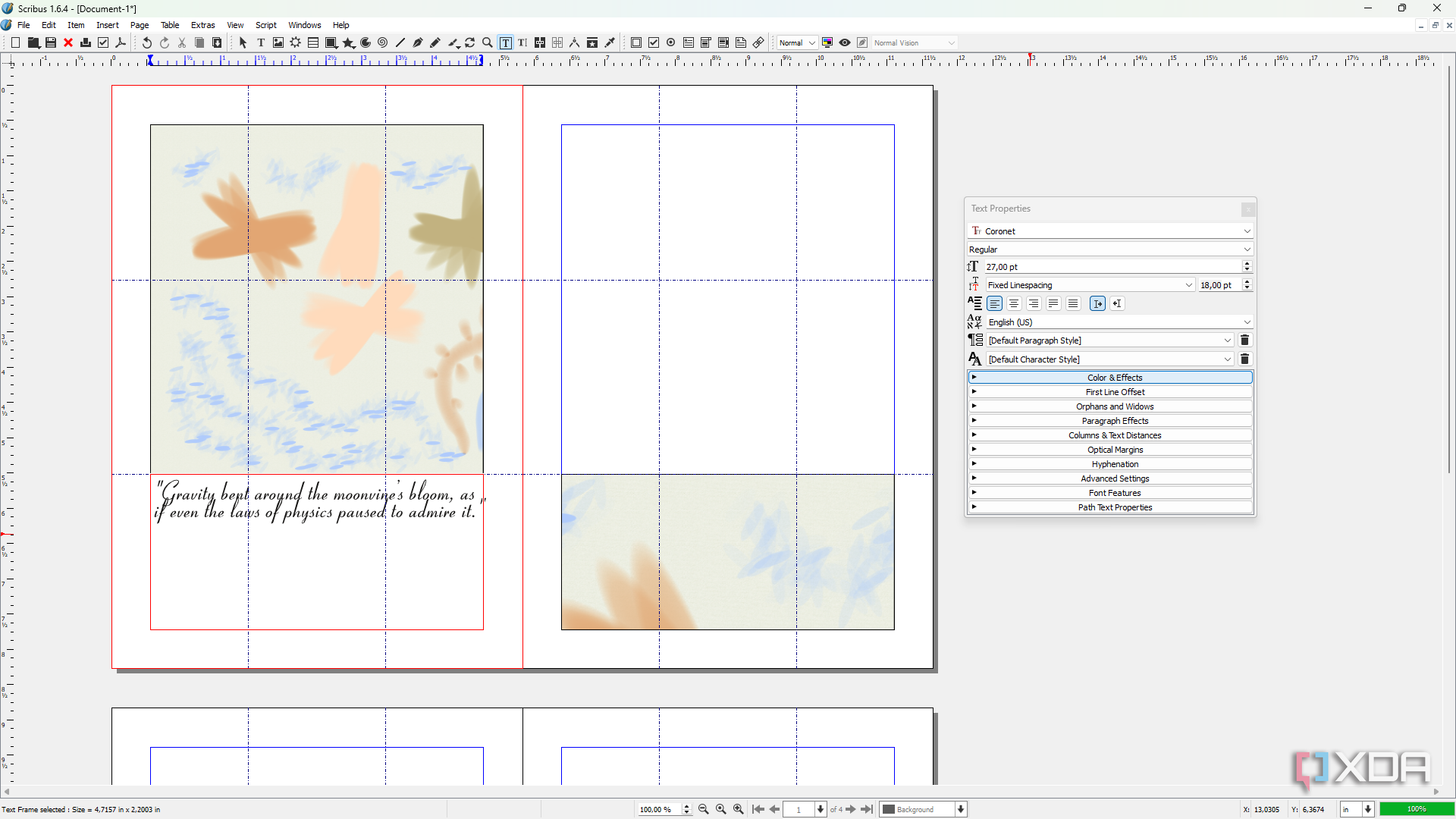Select the Eye Dropper tool
Image resolution: width=1456 pixels, height=819 pixels.
610,43
